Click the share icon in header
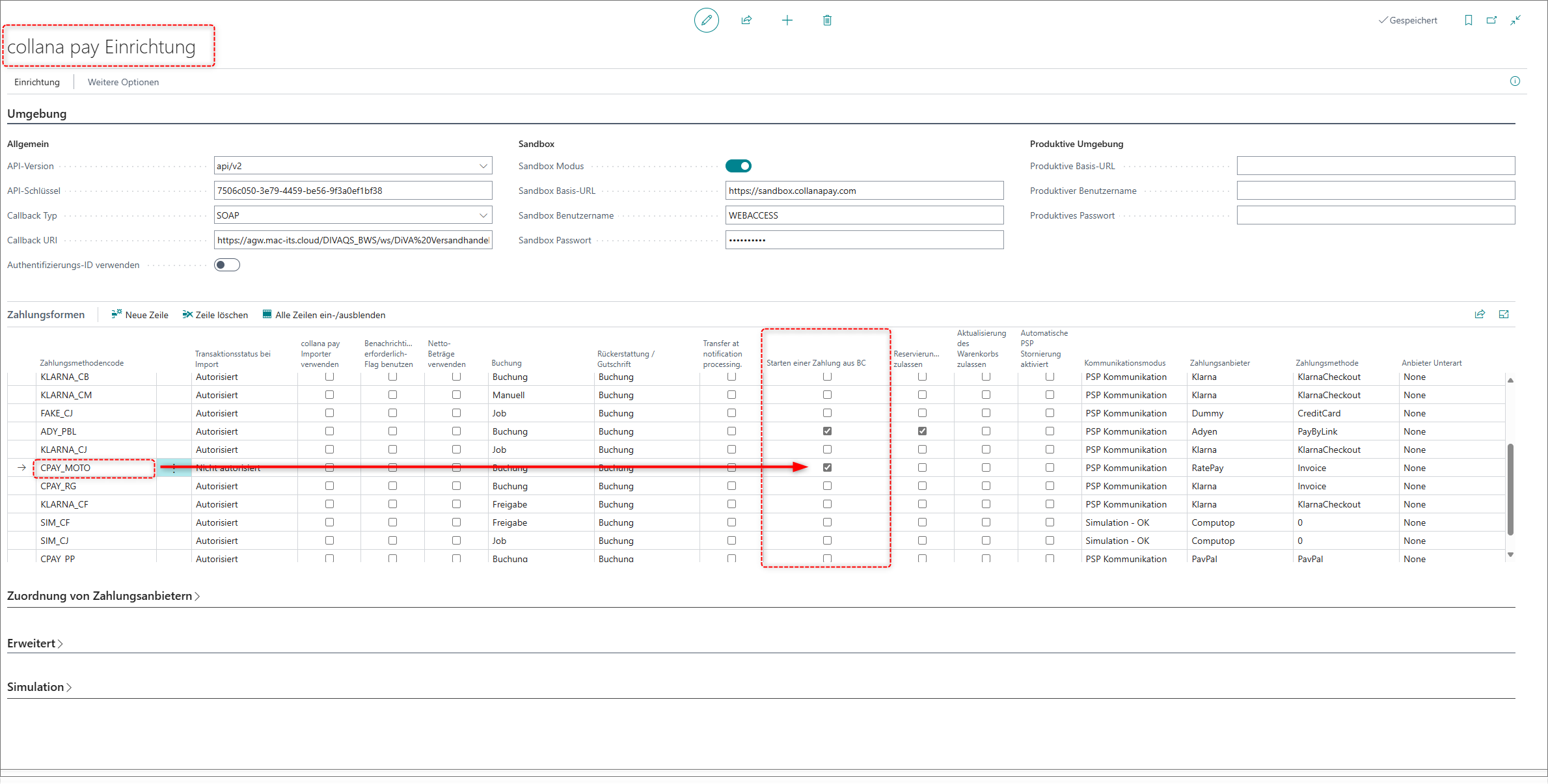The width and height of the screenshot is (1548, 784). (746, 20)
